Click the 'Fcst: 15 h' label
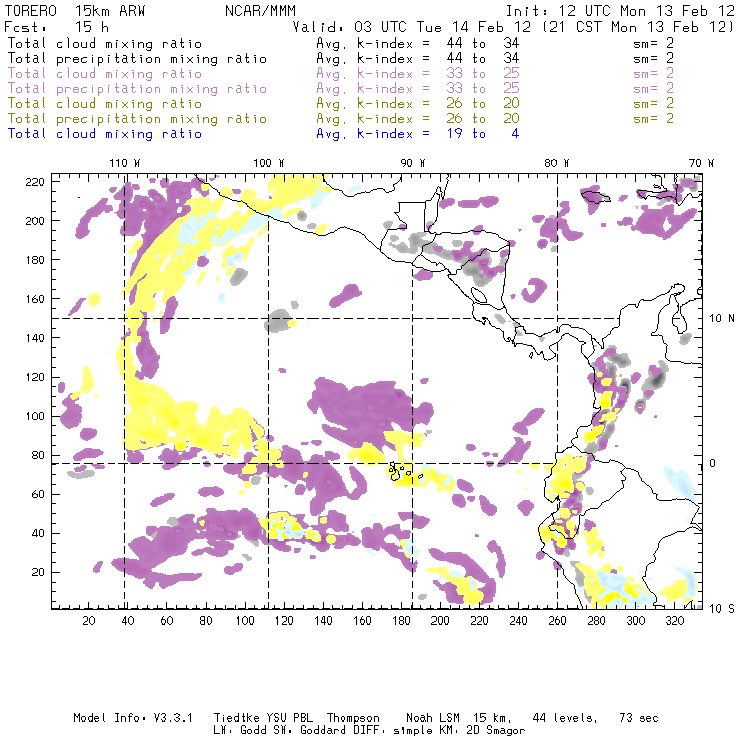 (57, 27)
